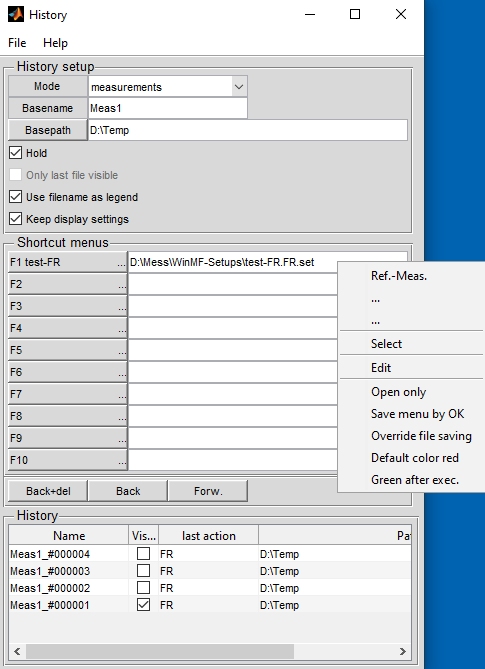
Task: Check visibility for Meas1_#000003
Action: pos(143,571)
